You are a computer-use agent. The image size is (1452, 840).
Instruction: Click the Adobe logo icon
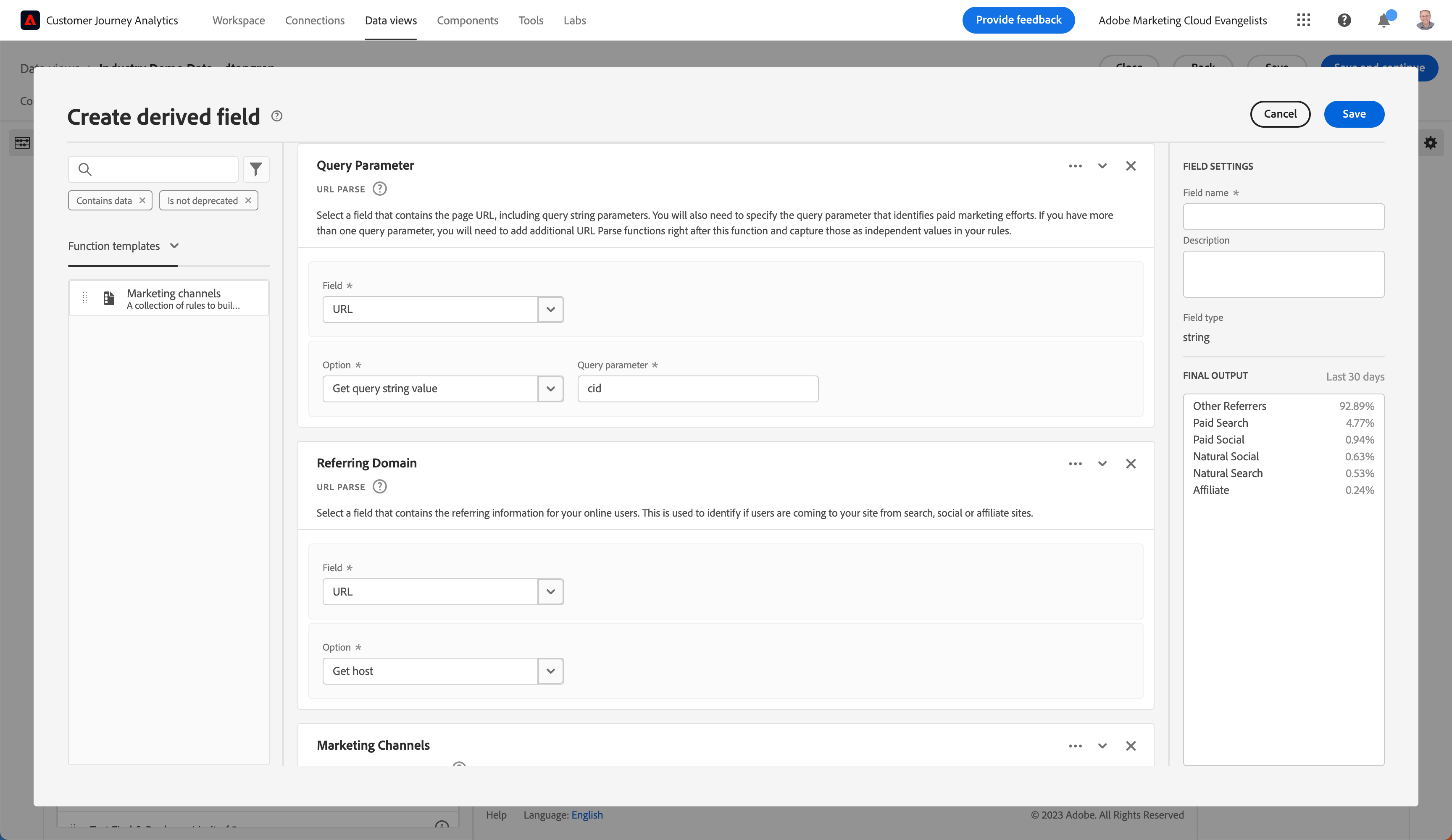[x=30, y=20]
